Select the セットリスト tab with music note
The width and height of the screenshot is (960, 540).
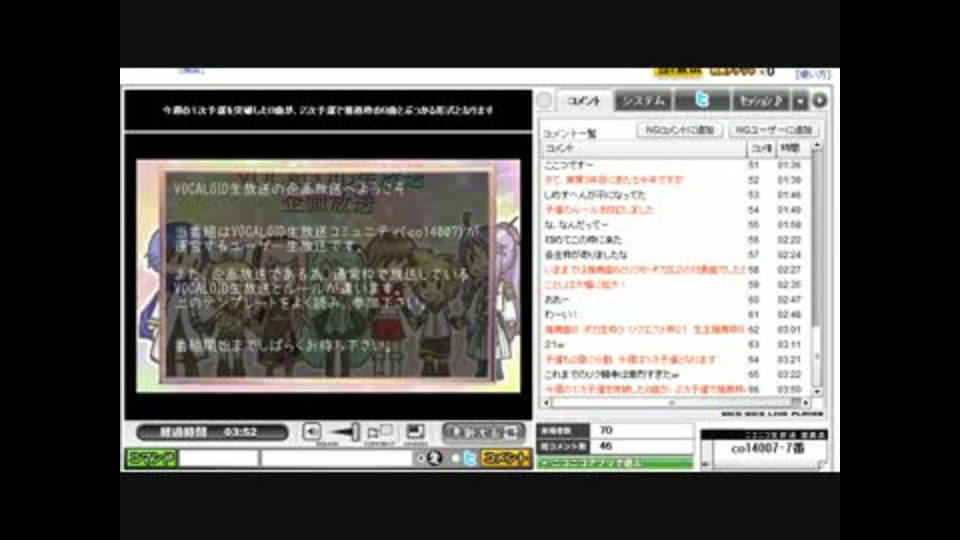tap(761, 101)
